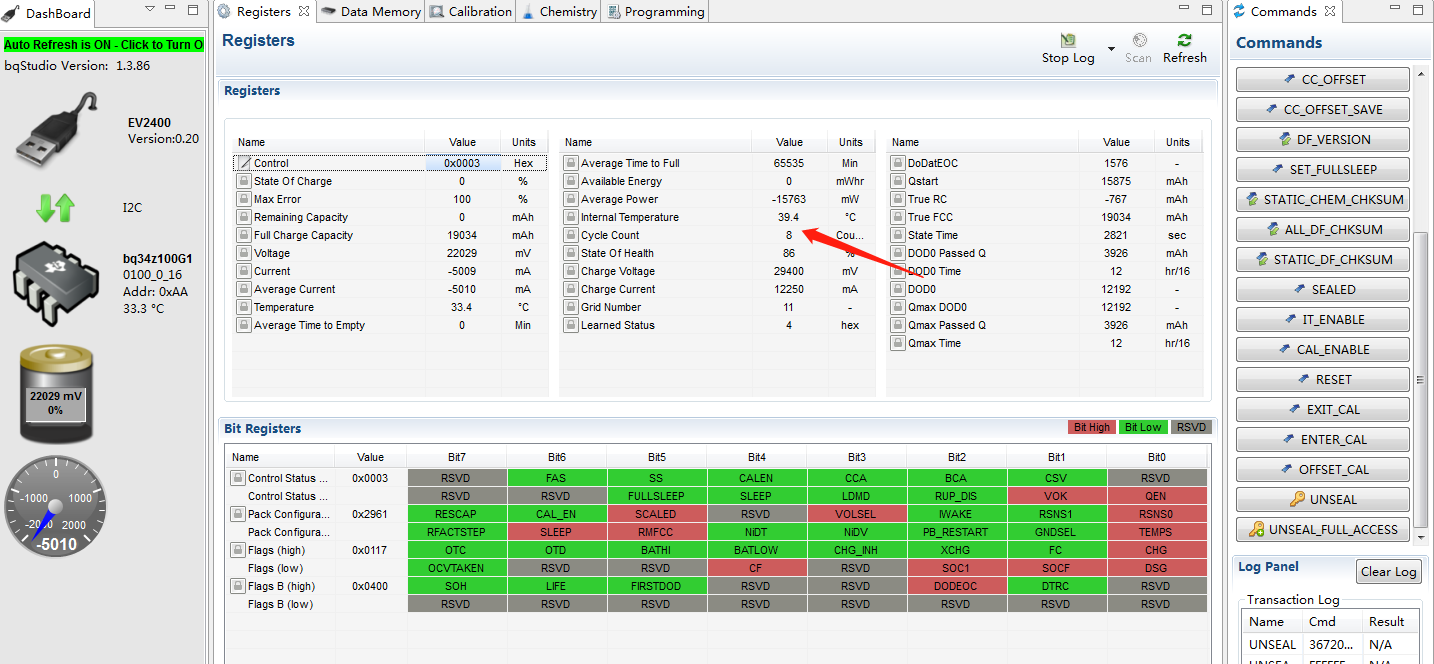The image size is (1434, 664).
Task: Click the Scan icon in the Registers toolbar
Action: coord(1138,40)
